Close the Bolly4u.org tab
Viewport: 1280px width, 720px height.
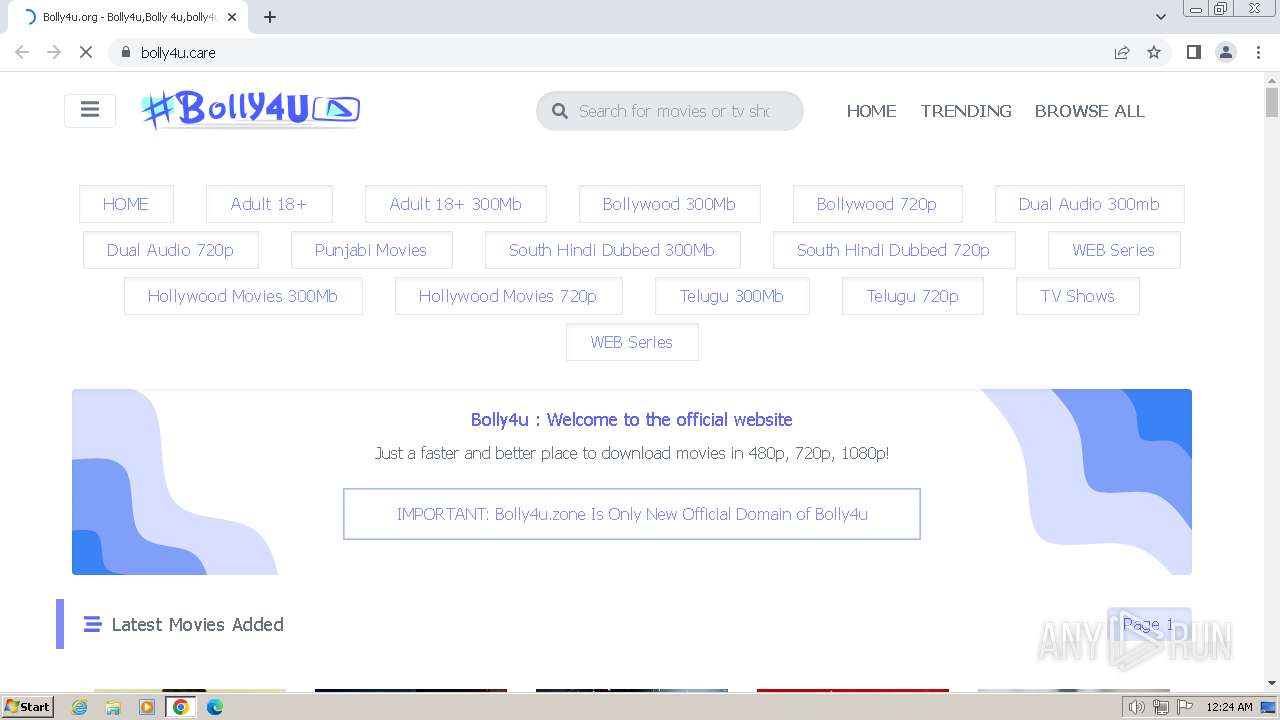232,17
